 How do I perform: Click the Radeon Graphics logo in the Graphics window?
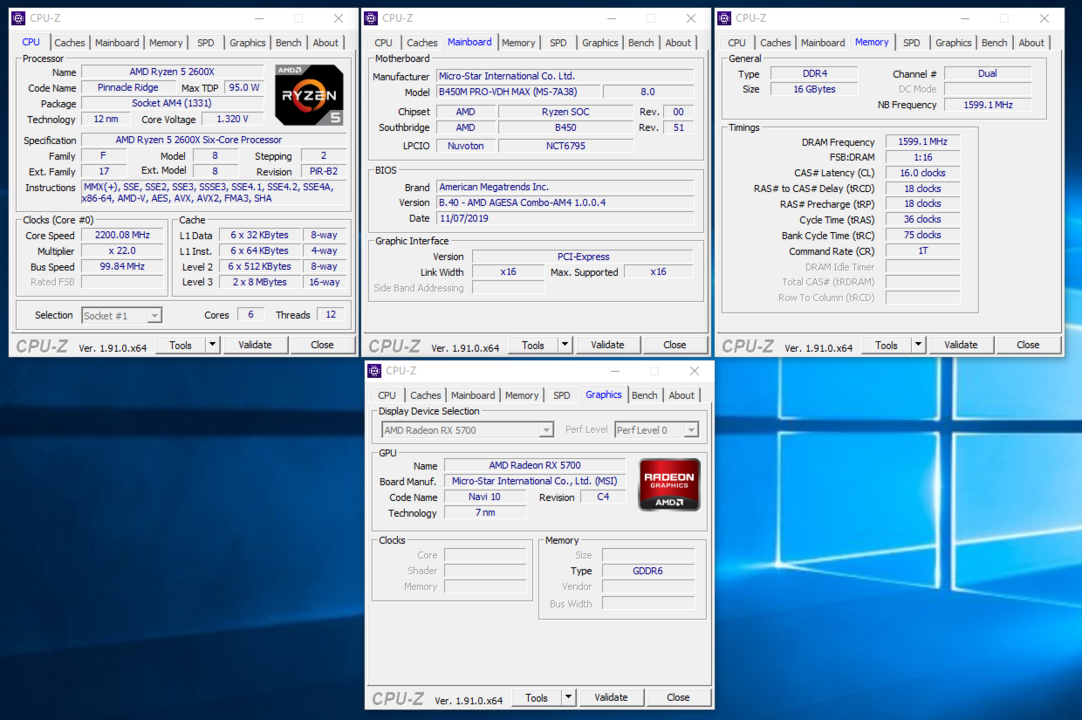tap(669, 485)
